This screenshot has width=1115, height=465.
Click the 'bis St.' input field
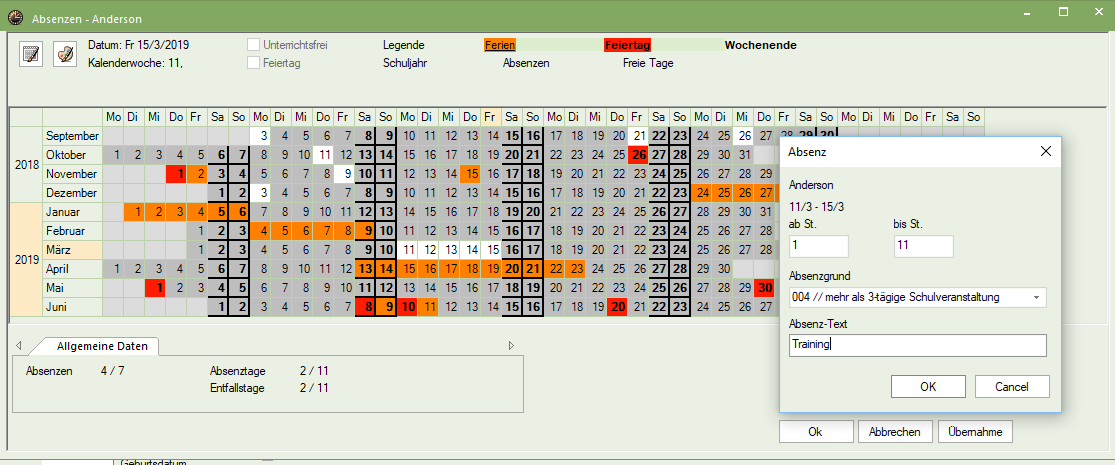click(x=923, y=246)
